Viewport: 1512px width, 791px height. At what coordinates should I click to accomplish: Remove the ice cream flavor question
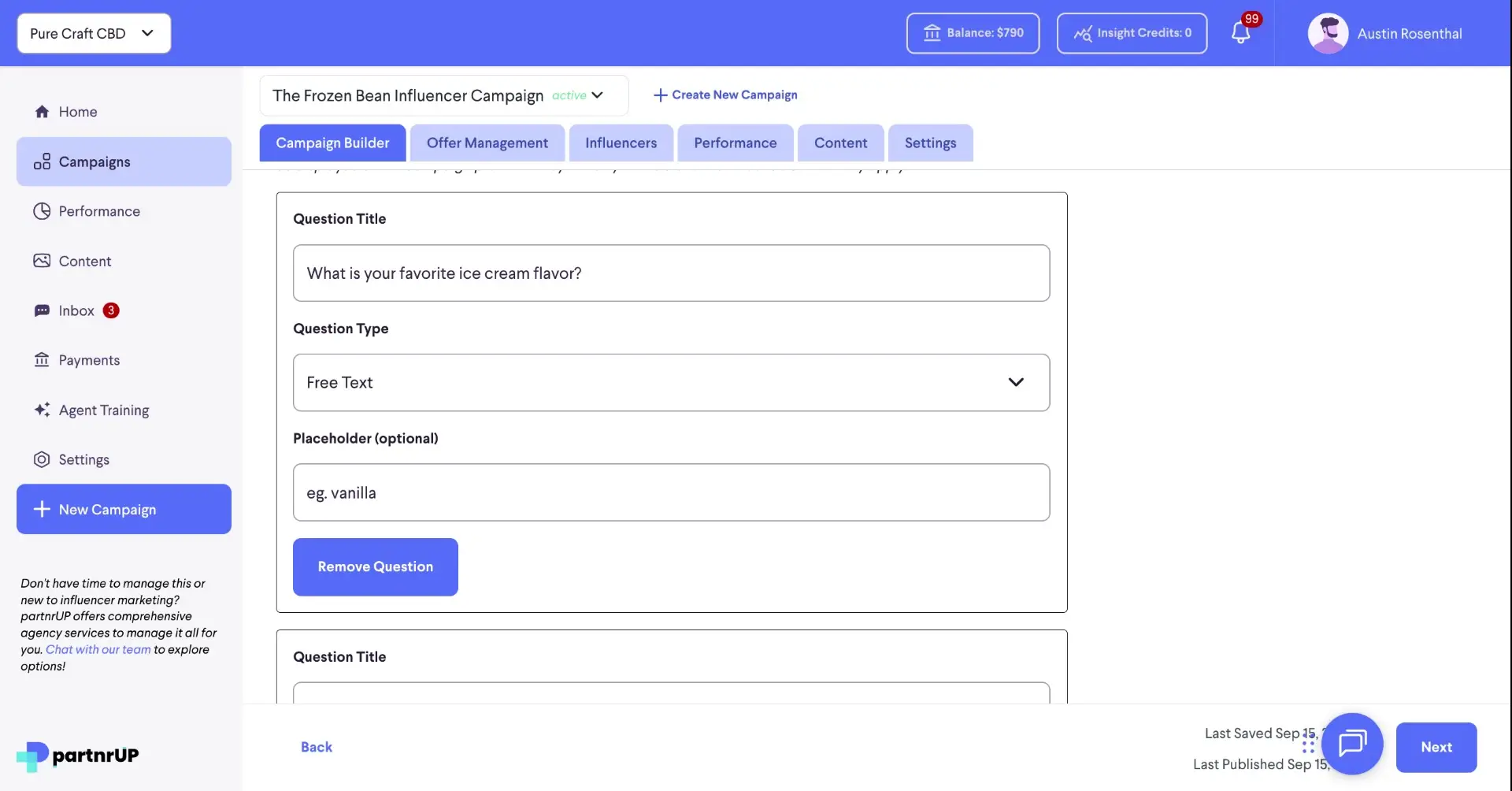pyautogui.click(x=375, y=566)
